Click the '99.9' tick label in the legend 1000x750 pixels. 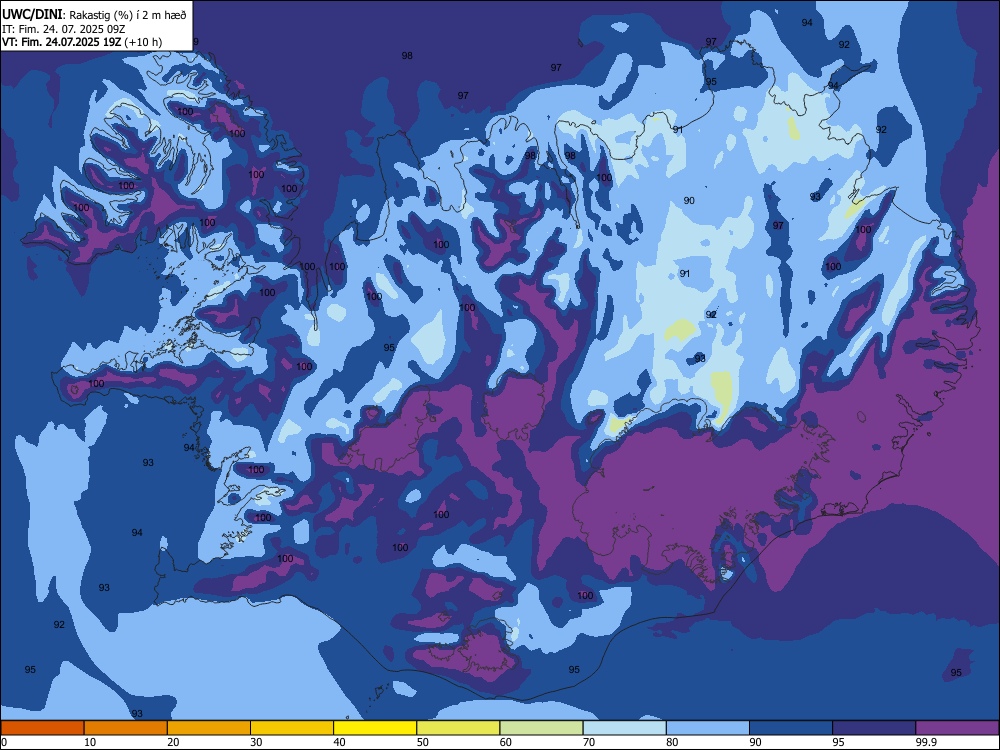(x=926, y=742)
